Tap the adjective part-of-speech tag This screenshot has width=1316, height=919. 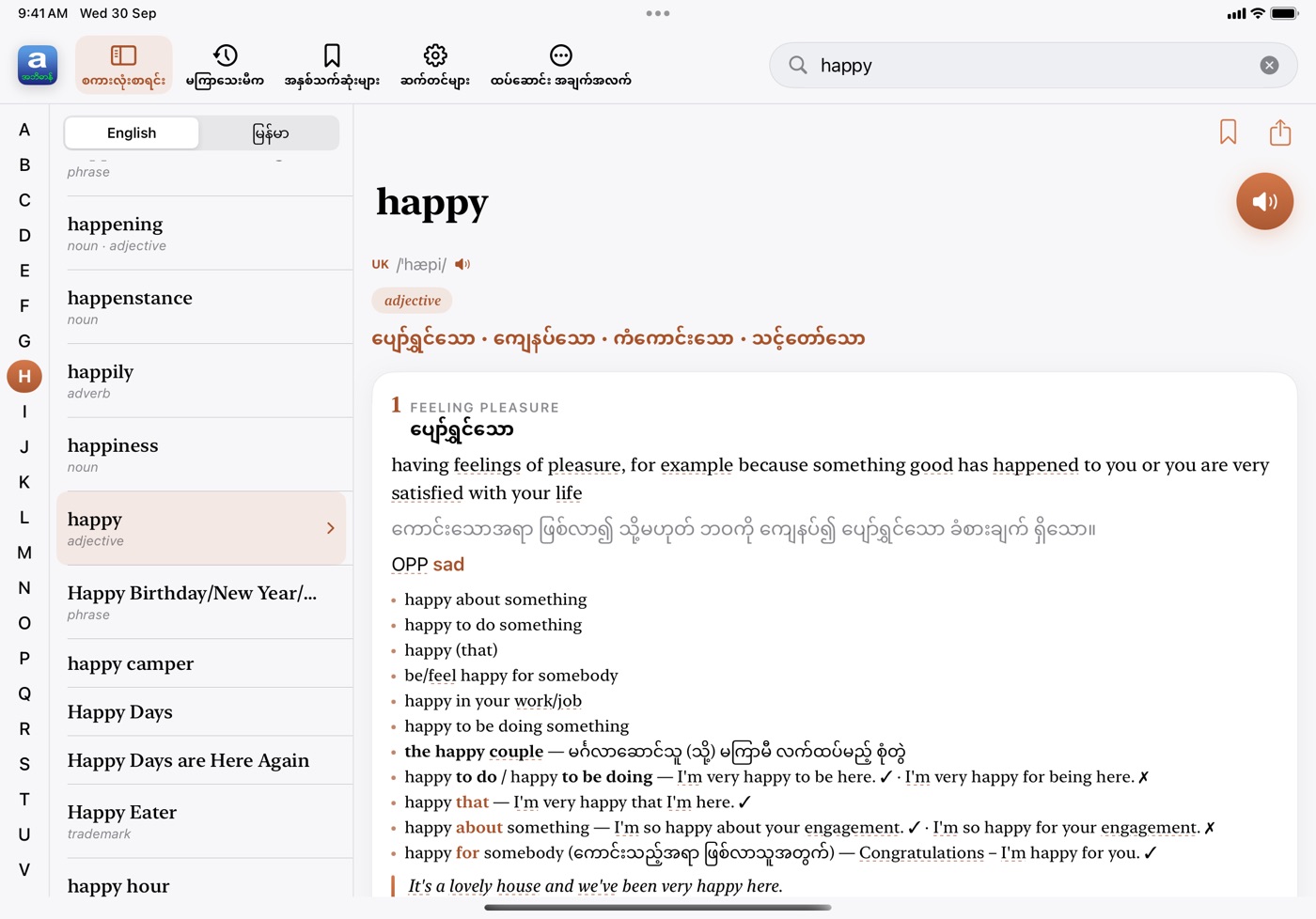point(412,301)
